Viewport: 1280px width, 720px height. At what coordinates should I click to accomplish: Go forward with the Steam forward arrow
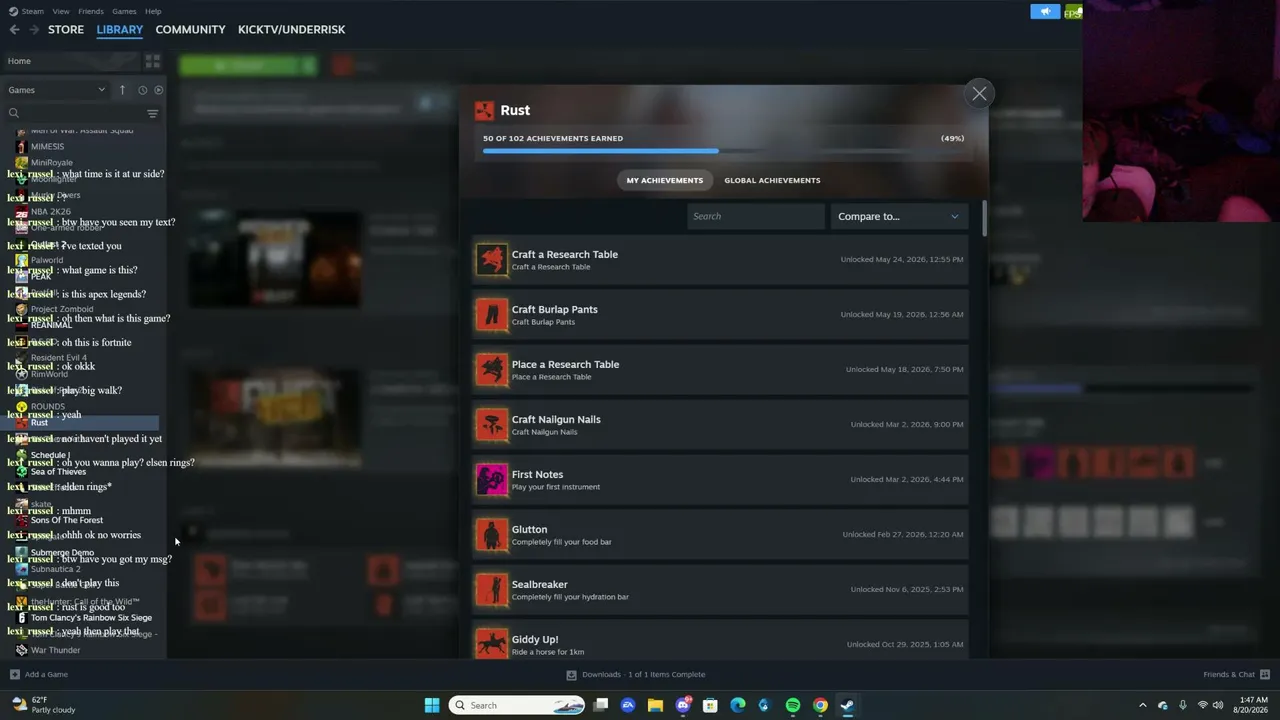point(34,30)
